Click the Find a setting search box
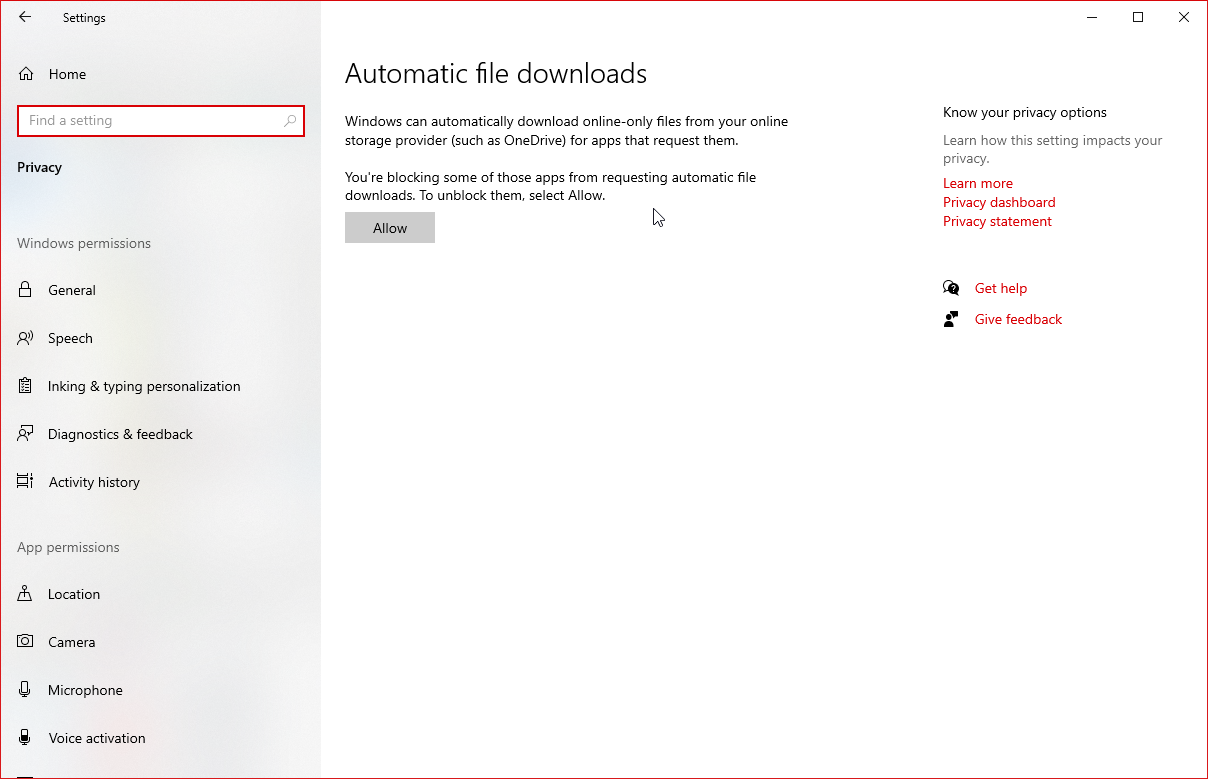This screenshot has height=779, width=1208. pos(150,120)
